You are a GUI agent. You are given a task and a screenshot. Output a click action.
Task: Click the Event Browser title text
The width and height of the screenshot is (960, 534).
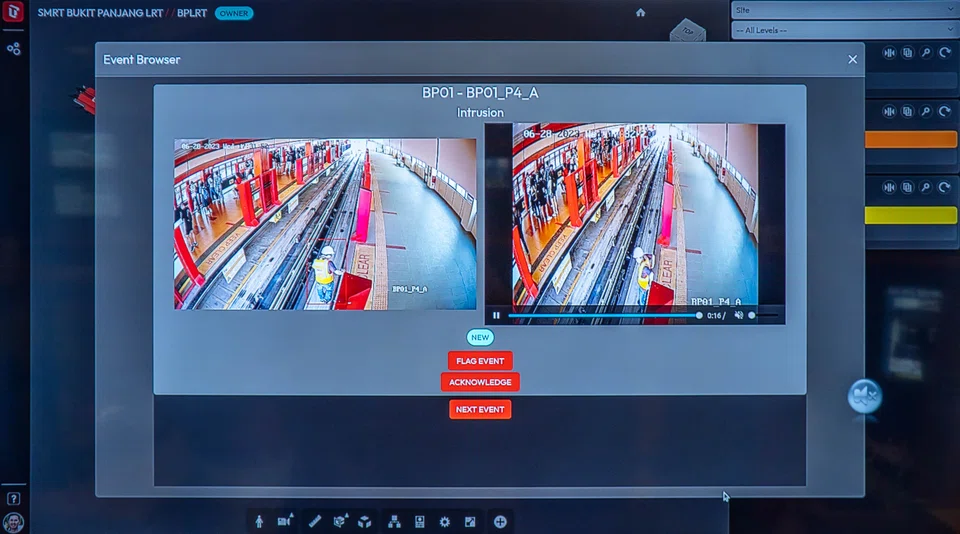[x=141, y=59]
